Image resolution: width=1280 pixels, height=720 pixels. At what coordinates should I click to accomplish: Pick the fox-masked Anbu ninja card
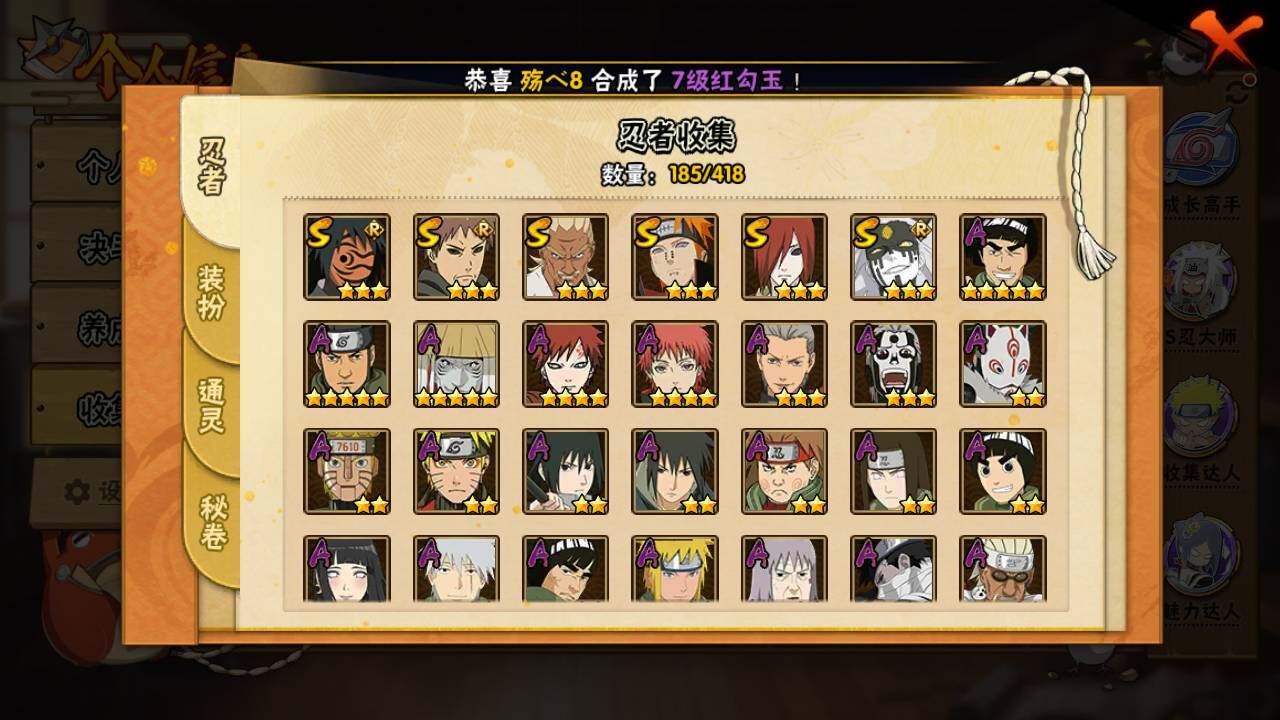pyautogui.click(x=1003, y=364)
